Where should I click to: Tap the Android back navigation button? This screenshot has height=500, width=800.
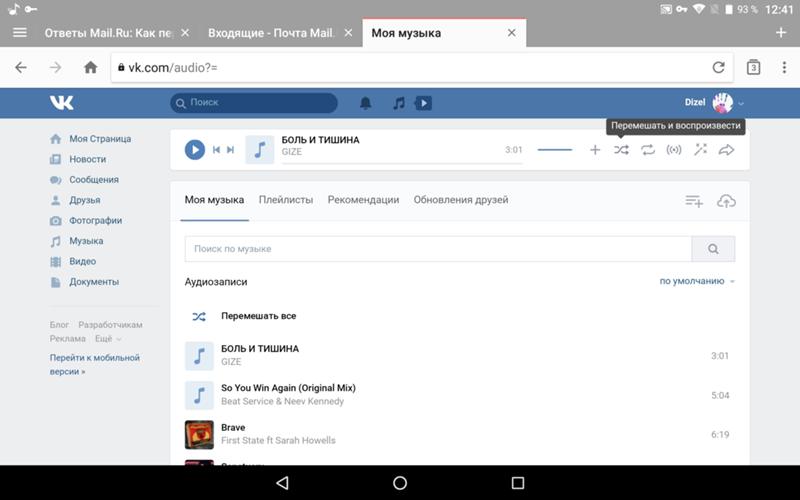tap(282, 483)
